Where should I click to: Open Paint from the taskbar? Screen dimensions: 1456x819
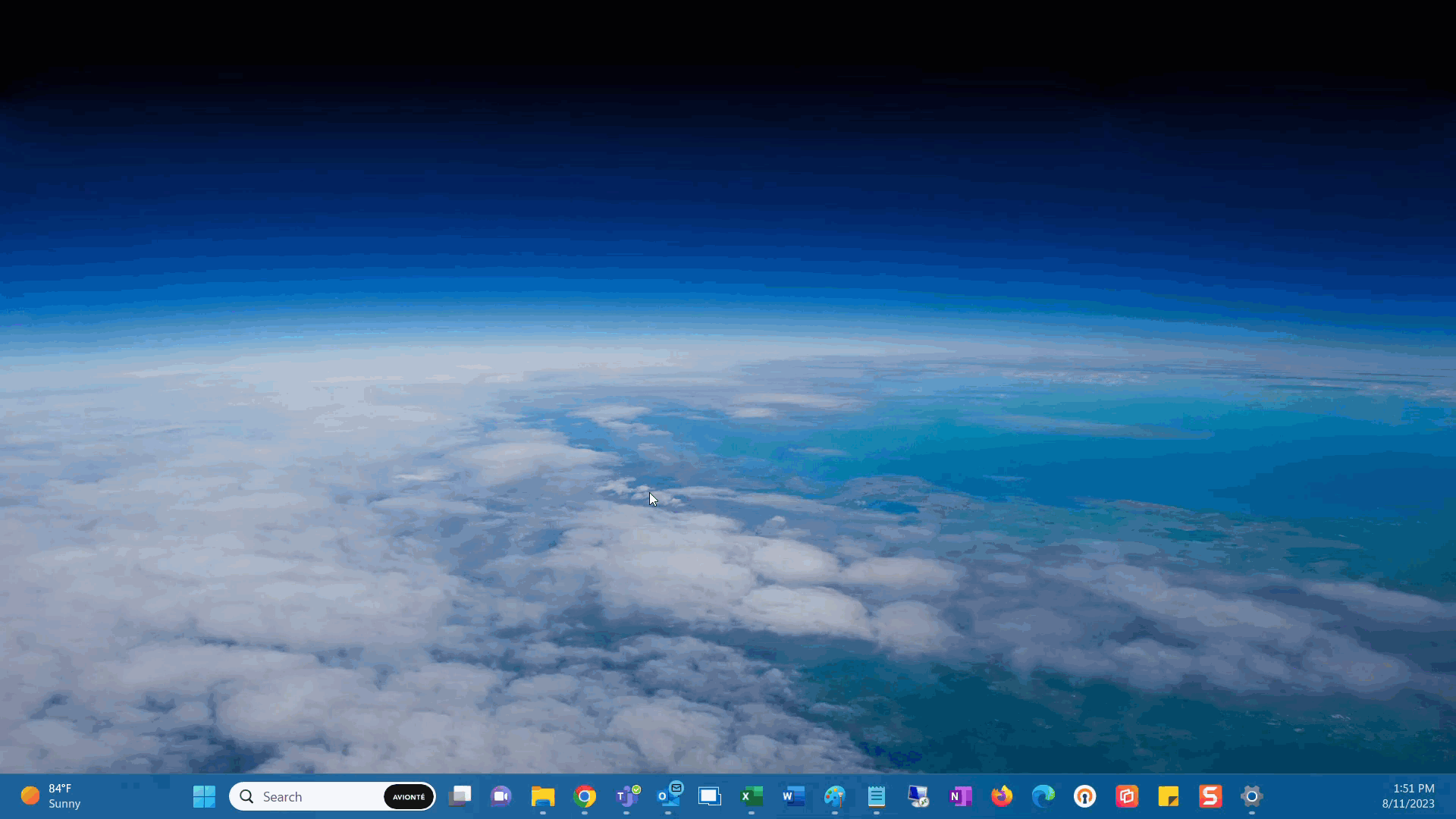(835, 796)
